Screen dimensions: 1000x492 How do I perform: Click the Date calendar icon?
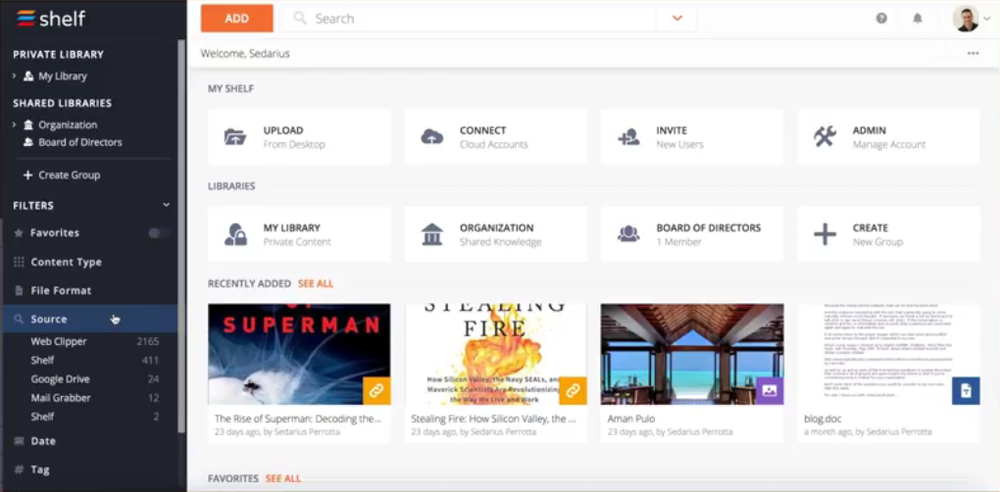pyautogui.click(x=18, y=441)
